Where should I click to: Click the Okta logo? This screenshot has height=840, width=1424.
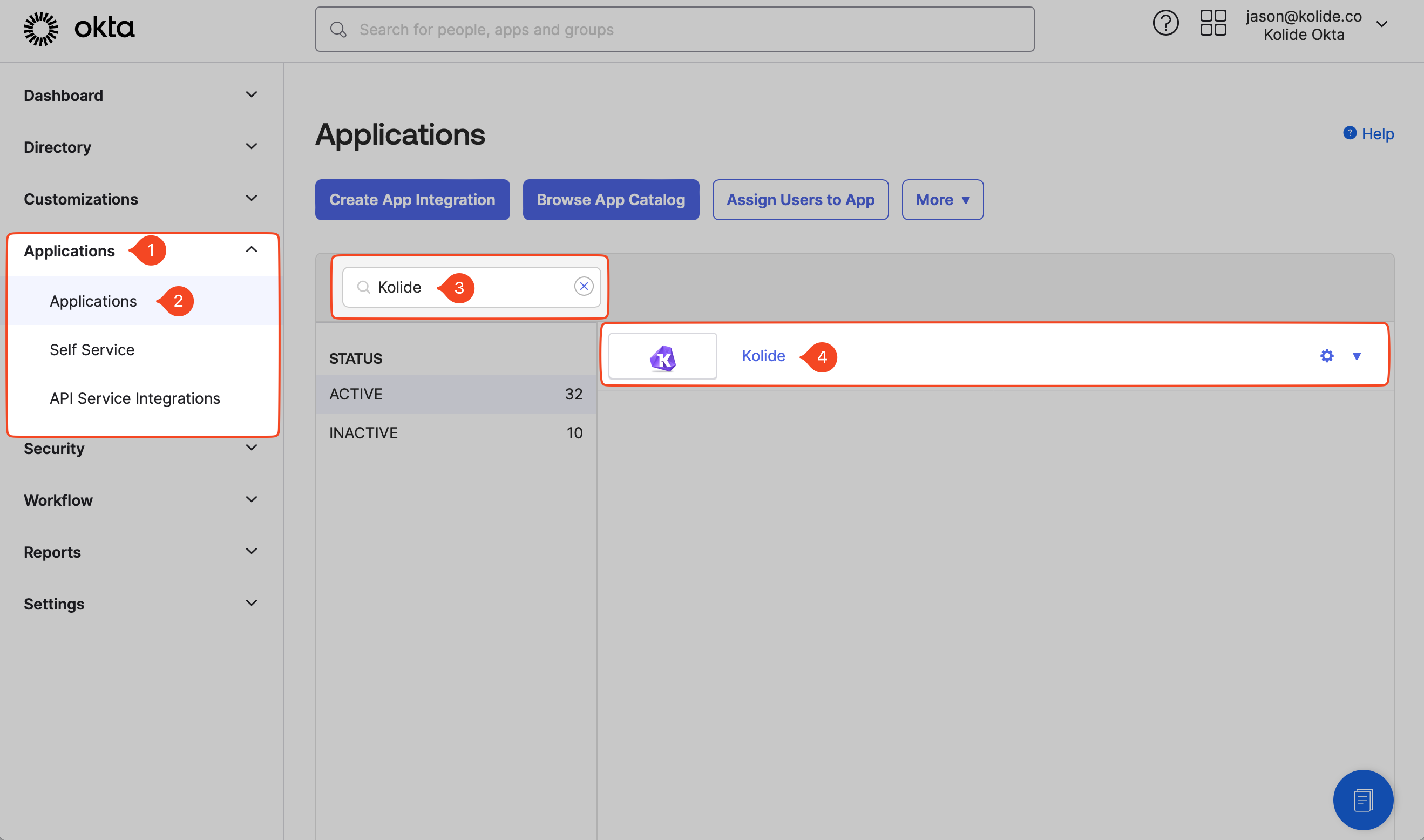[x=79, y=28]
